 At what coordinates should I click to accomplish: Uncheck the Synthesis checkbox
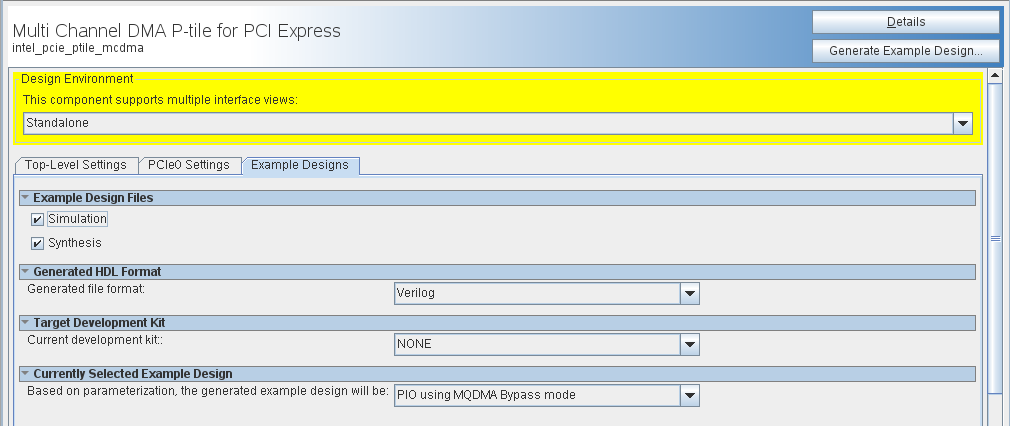37,243
